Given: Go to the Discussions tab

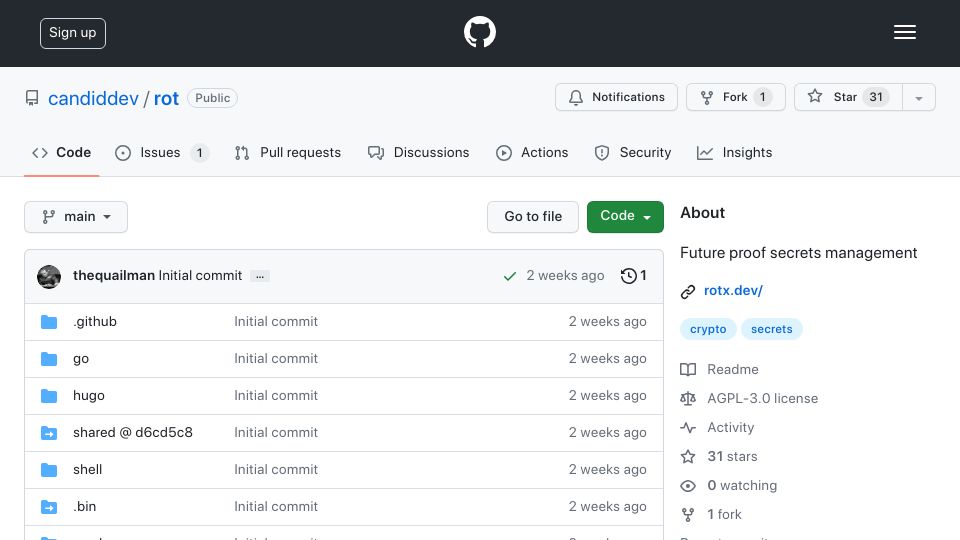Looking at the screenshot, I should point(418,152).
